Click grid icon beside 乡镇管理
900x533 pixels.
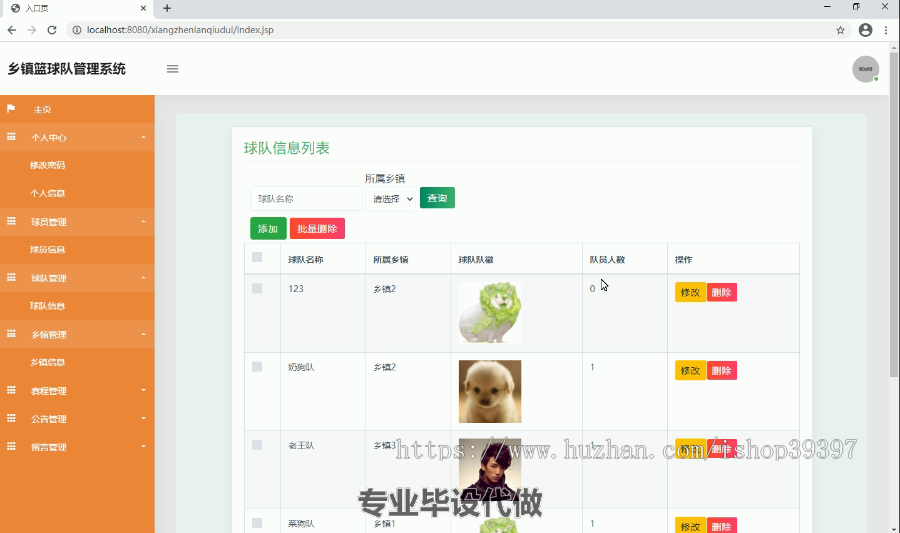[11, 333]
